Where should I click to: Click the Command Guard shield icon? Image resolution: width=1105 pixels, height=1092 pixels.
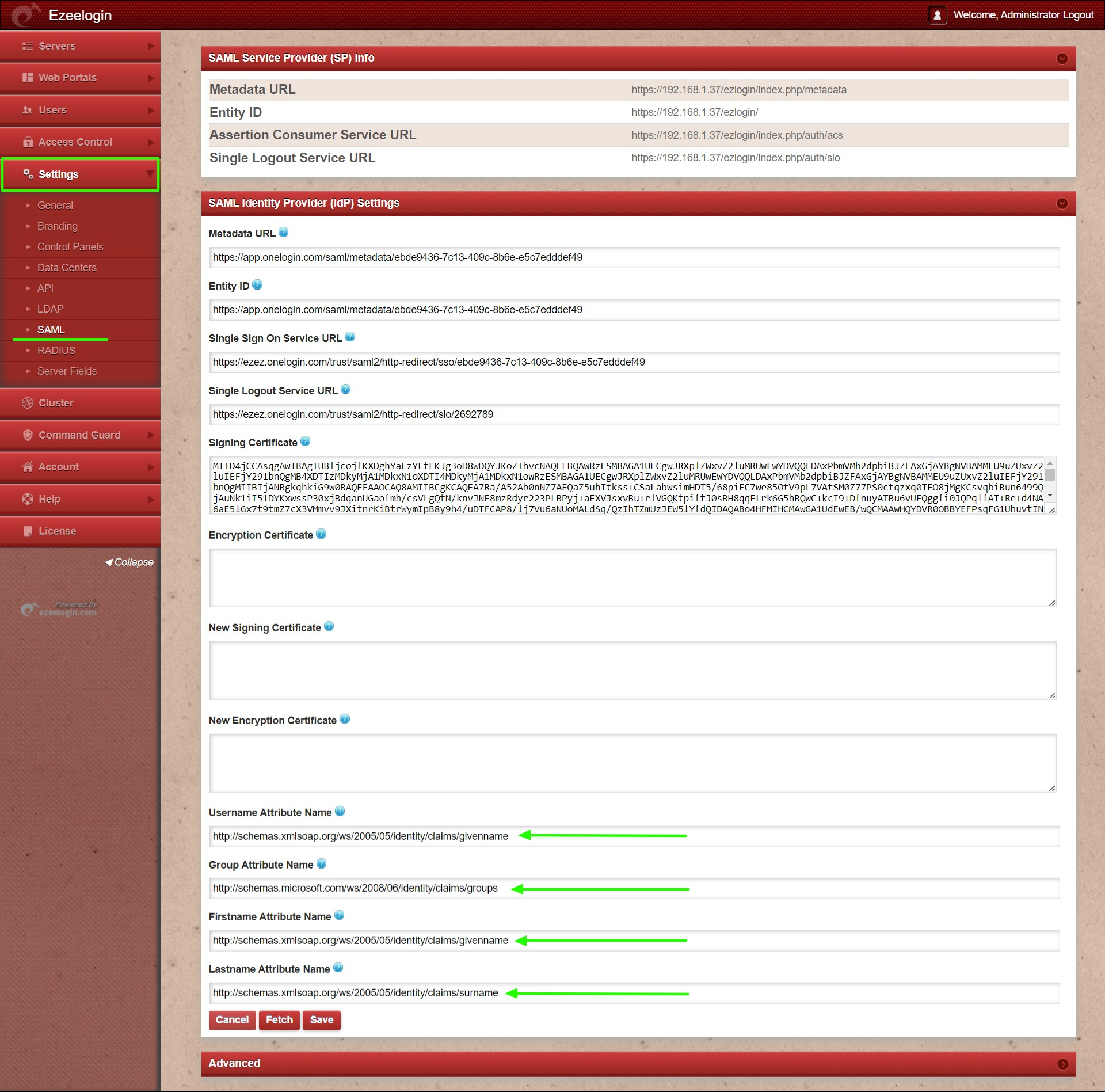tap(28, 435)
